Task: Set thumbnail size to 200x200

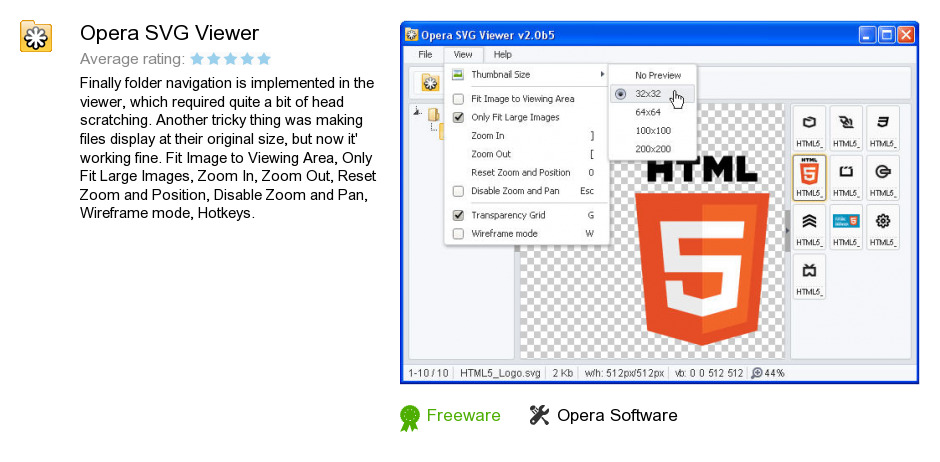Action: (x=652, y=149)
